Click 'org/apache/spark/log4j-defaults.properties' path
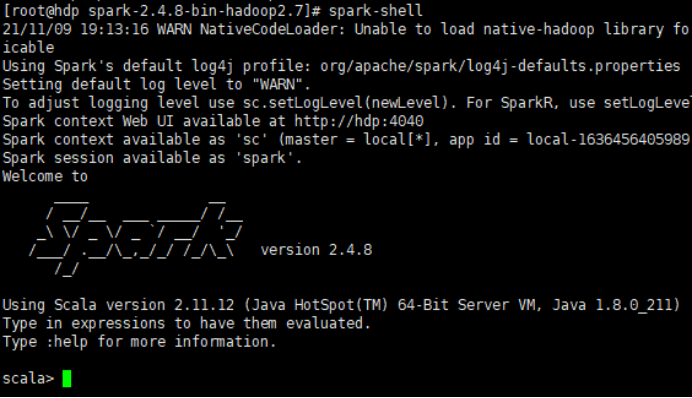 (x=500, y=66)
